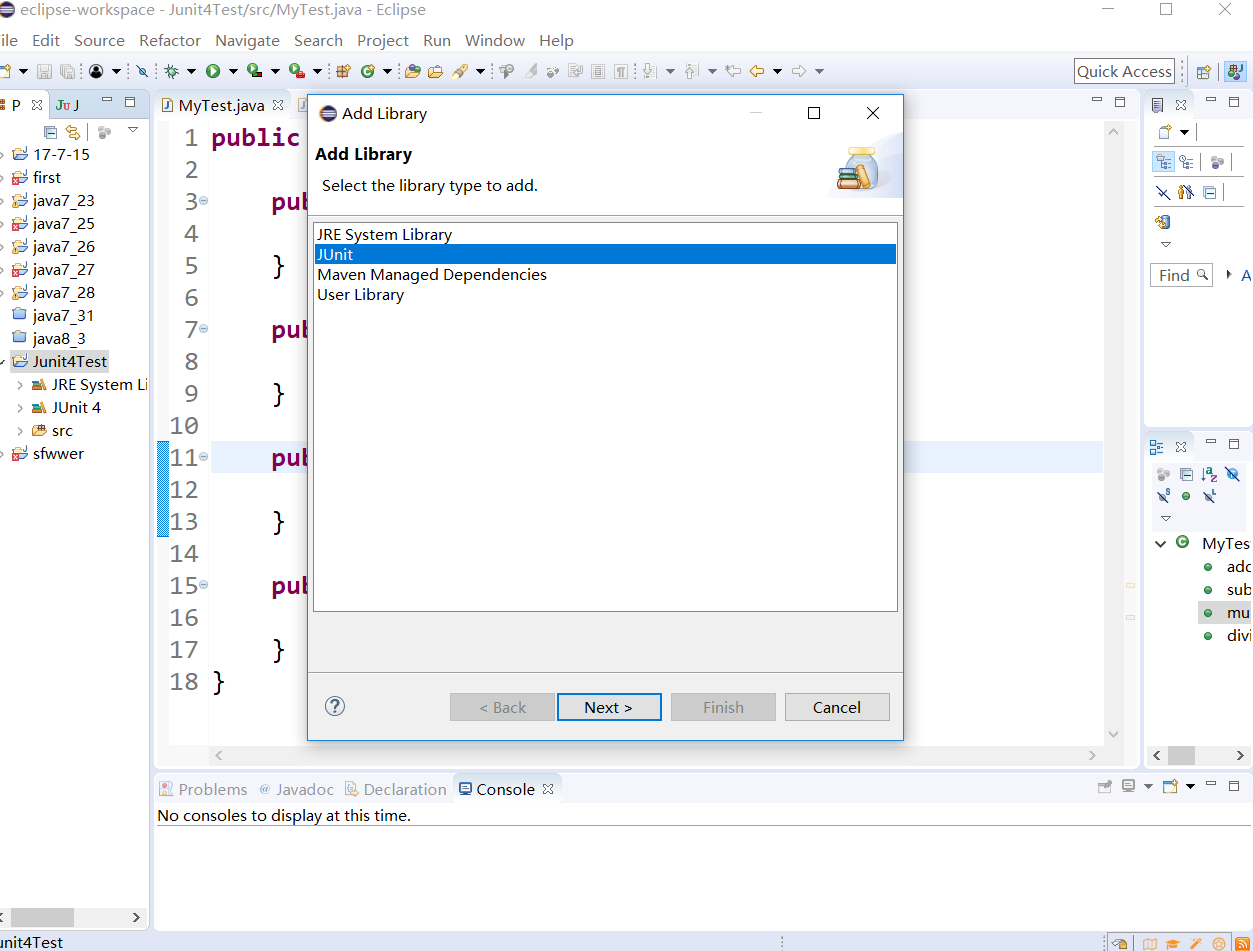This screenshot has width=1253, height=951.
Task: Toggle the Scheduled view in Task List
Action: coord(1187,162)
